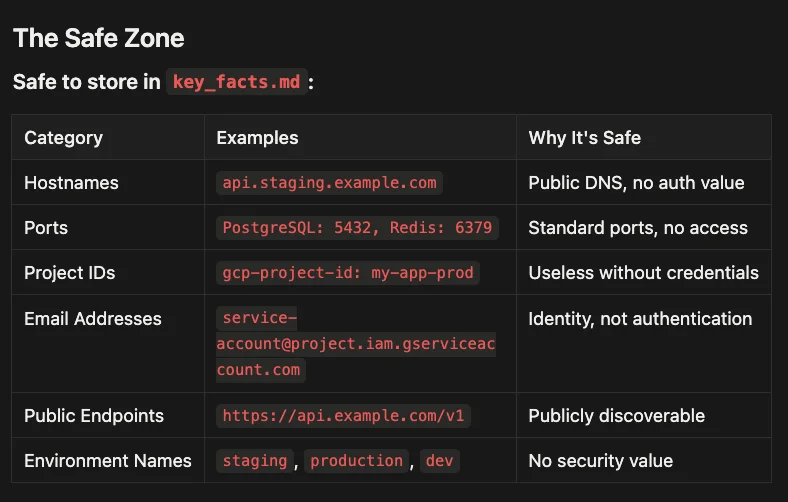Select the service-account email code block
The height and width of the screenshot is (502, 788).
(x=357, y=344)
